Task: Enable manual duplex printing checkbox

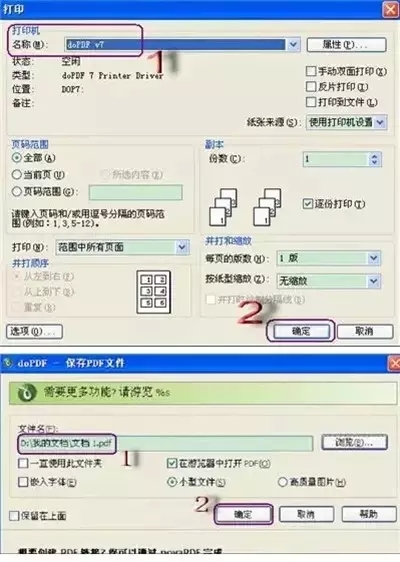Action: coord(311,71)
